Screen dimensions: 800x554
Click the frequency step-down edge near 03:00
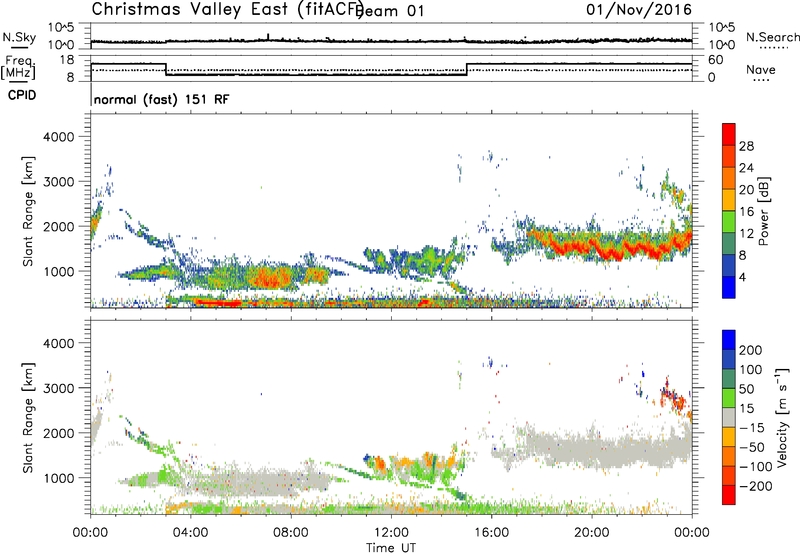(166, 69)
